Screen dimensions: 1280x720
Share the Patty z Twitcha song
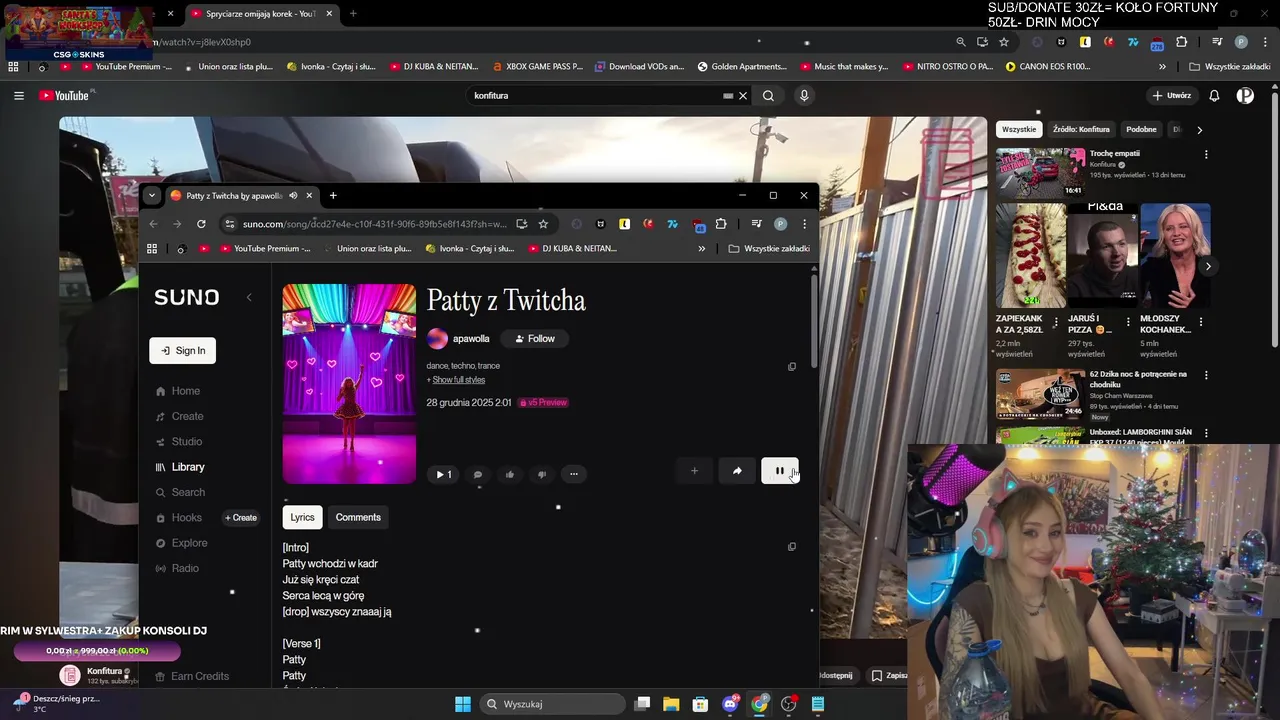[x=737, y=471]
